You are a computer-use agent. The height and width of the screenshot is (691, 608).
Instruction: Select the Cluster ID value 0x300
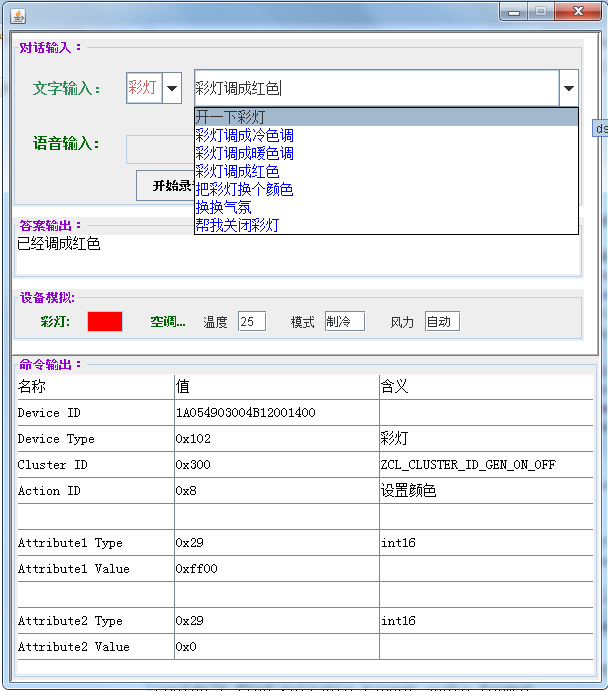point(277,464)
